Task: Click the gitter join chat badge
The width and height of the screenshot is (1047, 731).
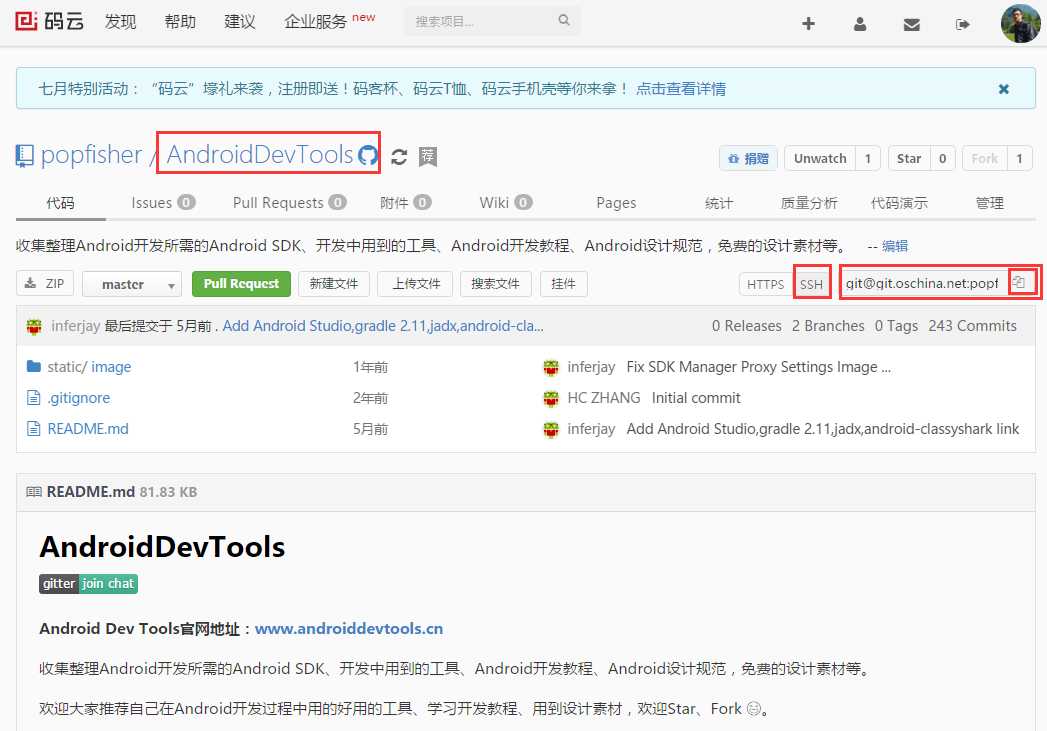Action: [88, 583]
